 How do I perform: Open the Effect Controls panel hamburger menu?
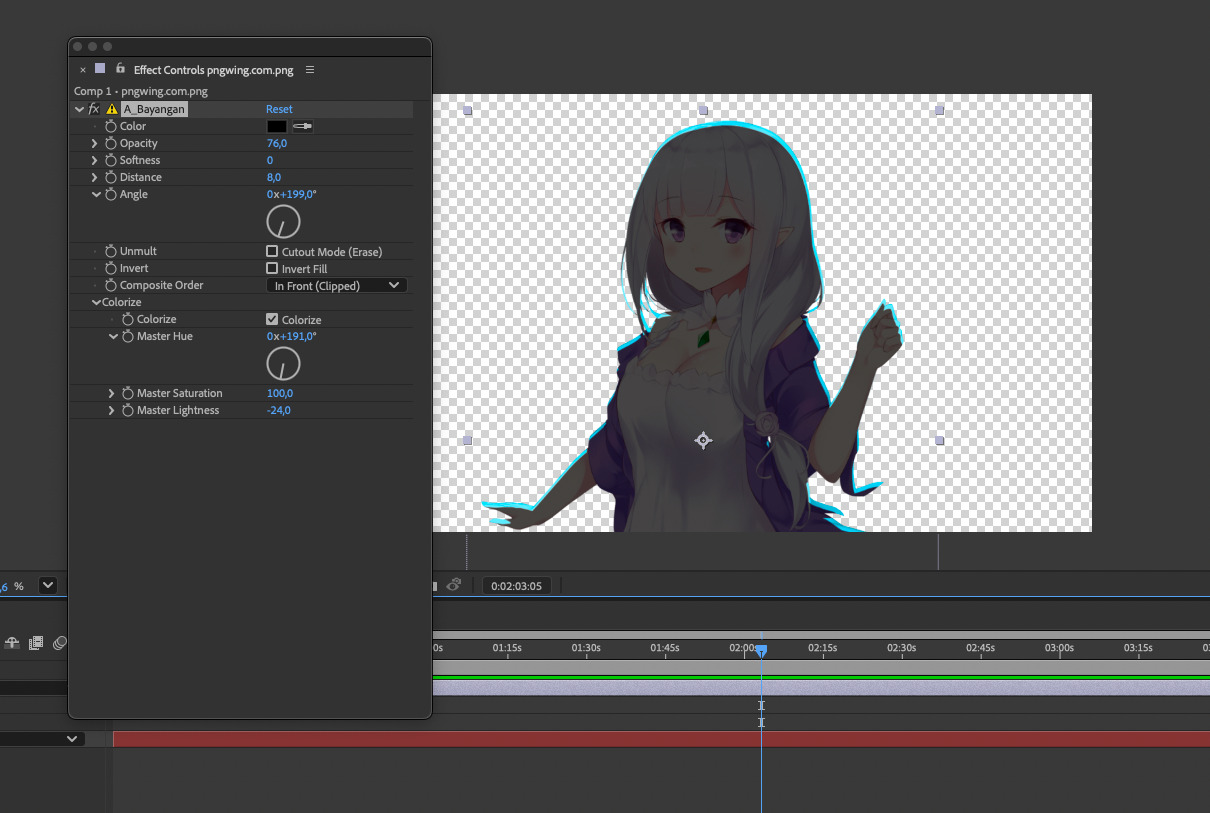coord(310,70)
